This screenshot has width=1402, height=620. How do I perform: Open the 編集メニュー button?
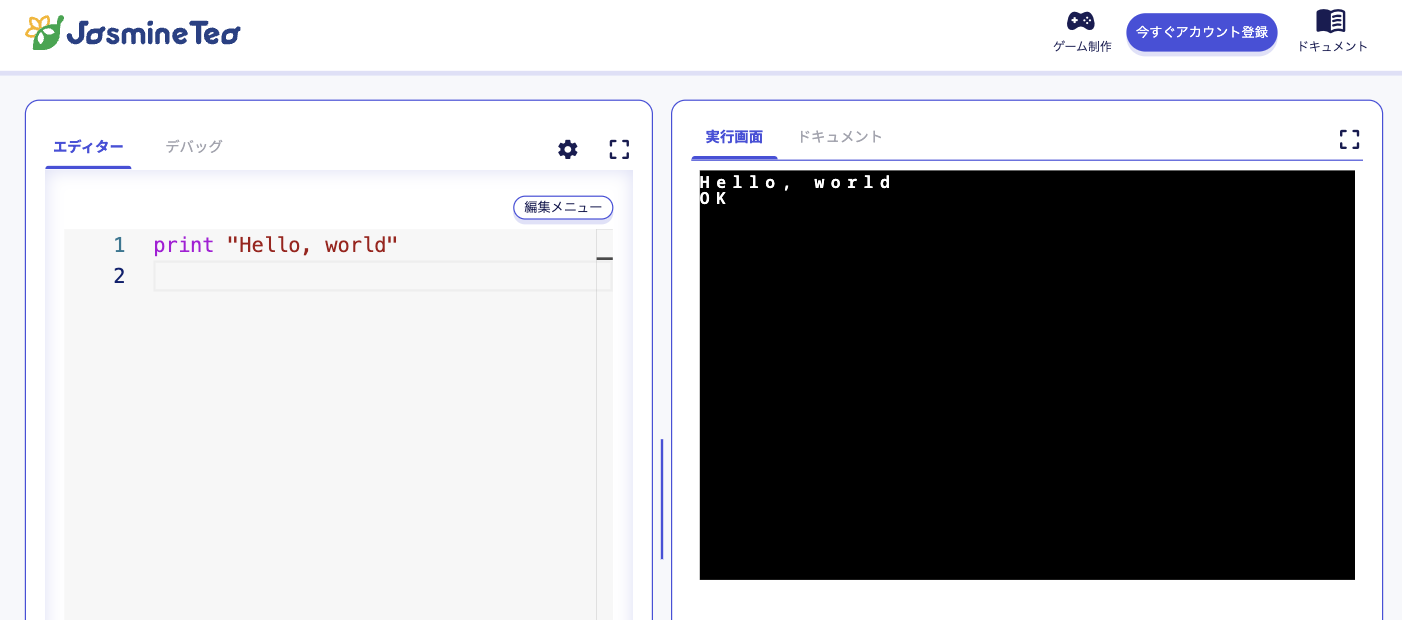coord(563,207)
